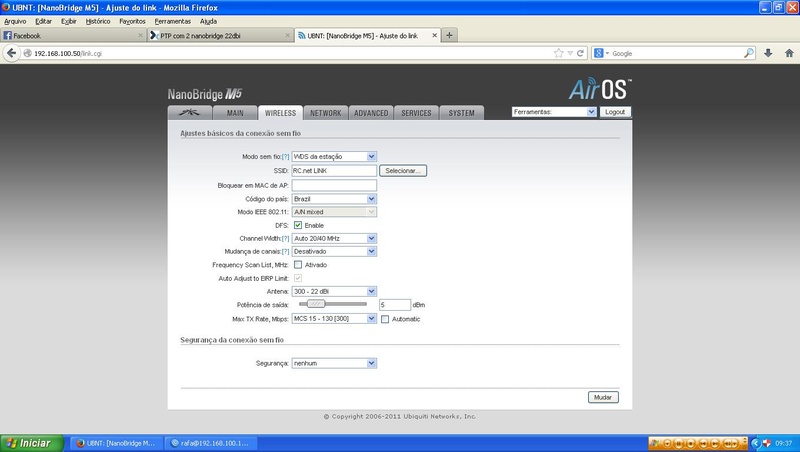Image resolution: width=800 pixels, height=452 pixels.
Task: Open the Windows Security Center shield icon
Action: click(766, 443)
